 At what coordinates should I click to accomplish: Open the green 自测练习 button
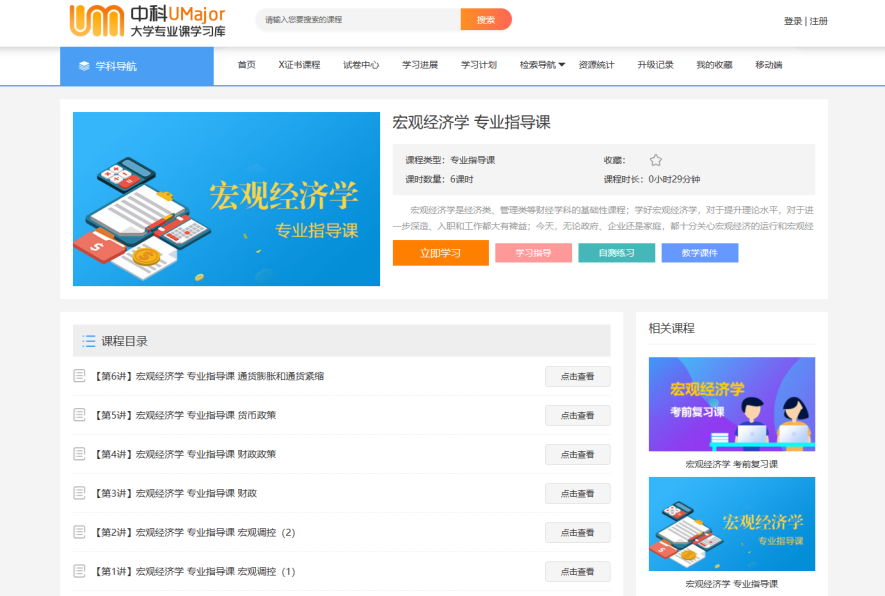[x=616, y=253]
